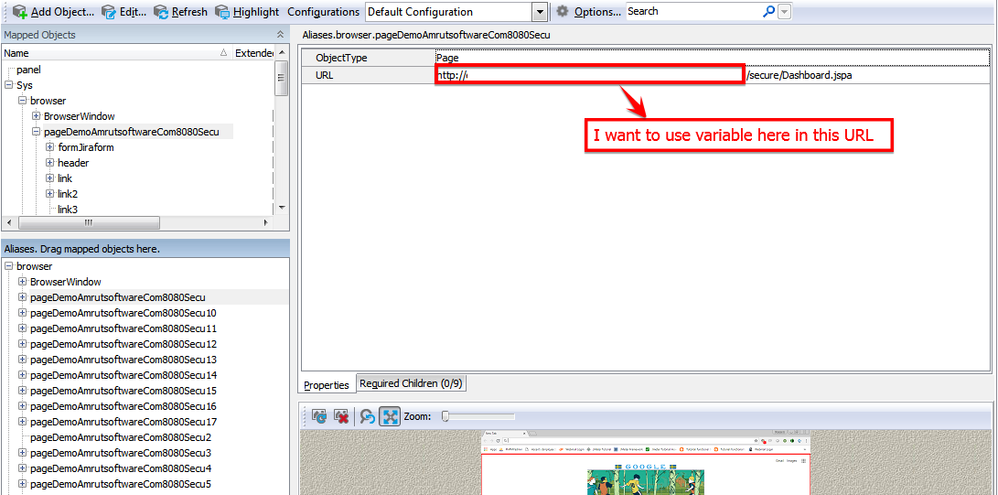Click the Refresh toolbar button
The width and height of the screenshot is (998, 495).
tap(181, 11)
